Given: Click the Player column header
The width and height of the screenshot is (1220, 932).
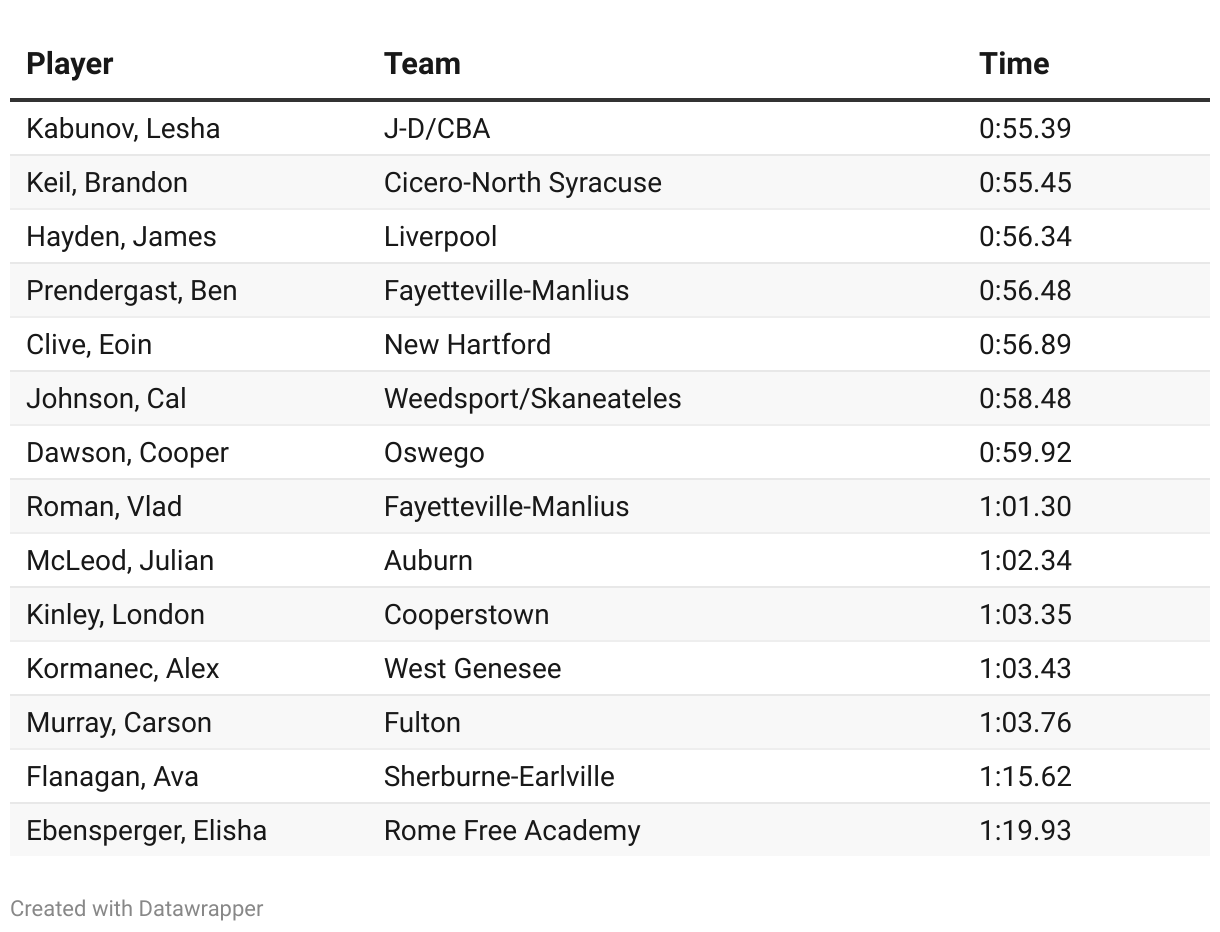Looking at the screenshot, I should click(69, 64).
